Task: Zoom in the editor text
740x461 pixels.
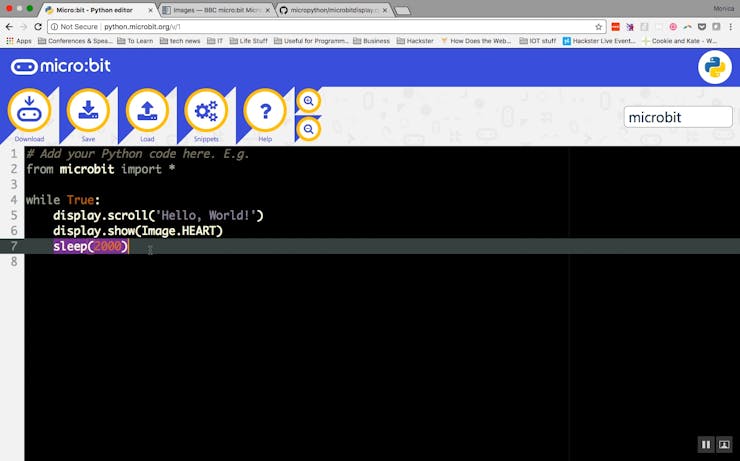Action: [309, 101]
